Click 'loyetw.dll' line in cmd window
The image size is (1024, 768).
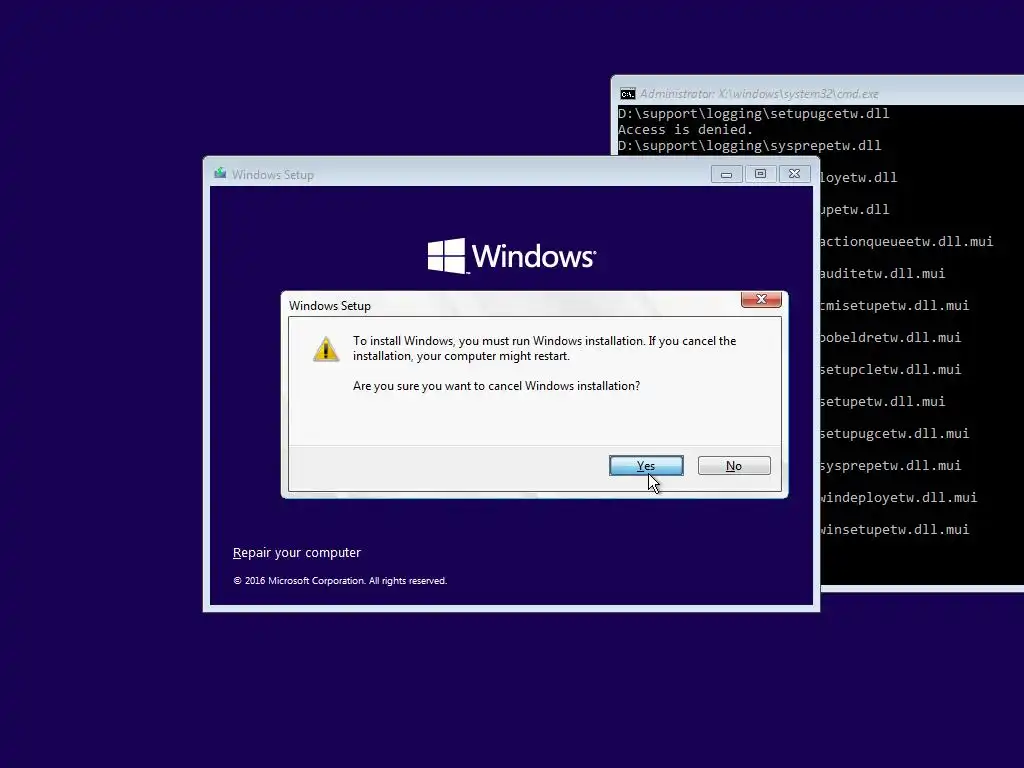859,178
